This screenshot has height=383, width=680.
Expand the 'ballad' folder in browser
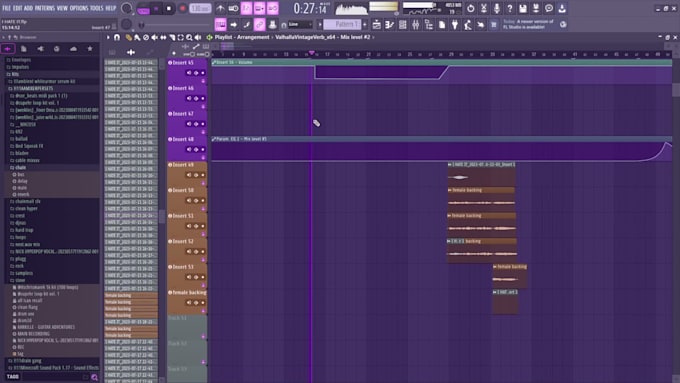[x=51, y=139]
